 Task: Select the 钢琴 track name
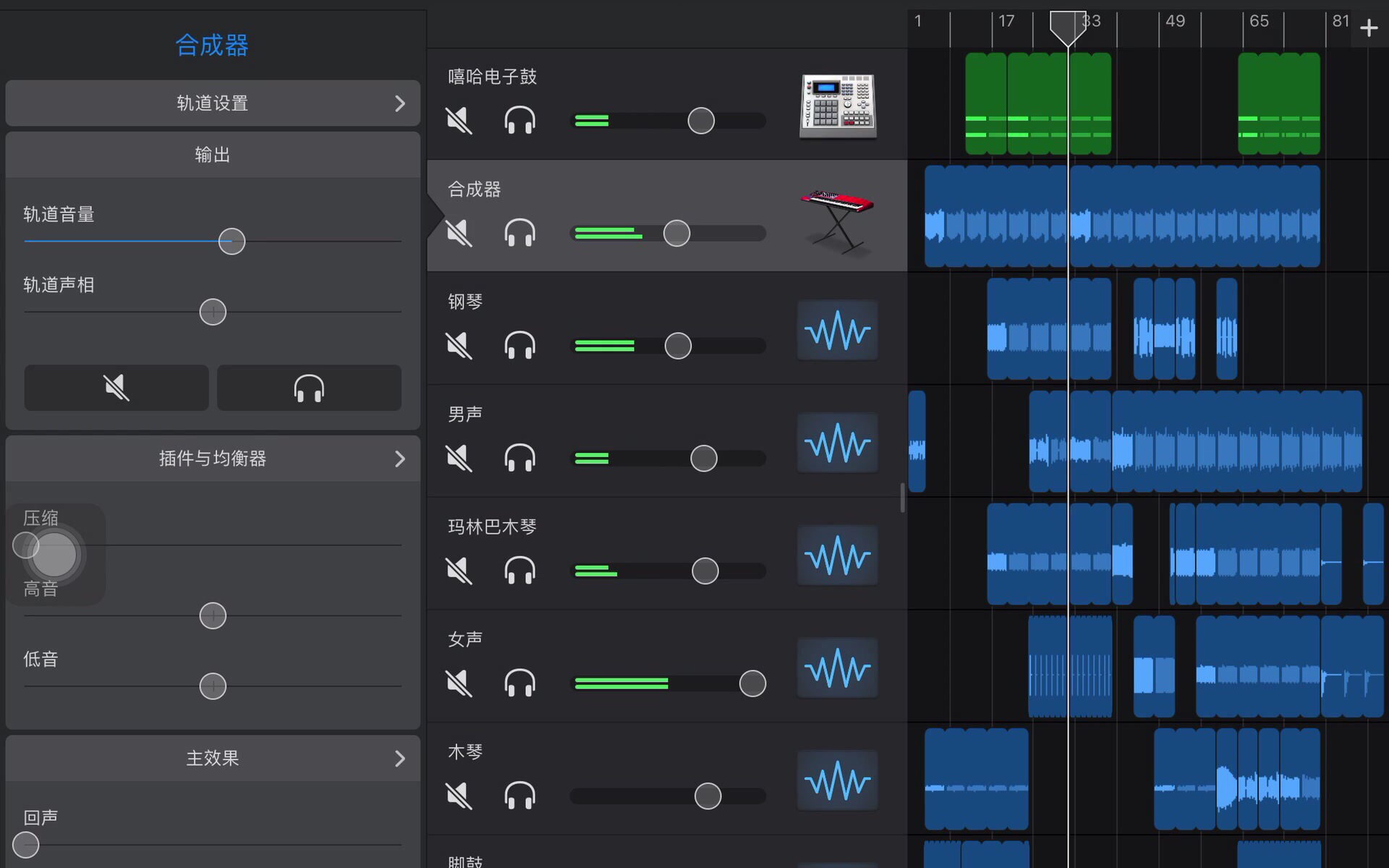tap(464, 302)
